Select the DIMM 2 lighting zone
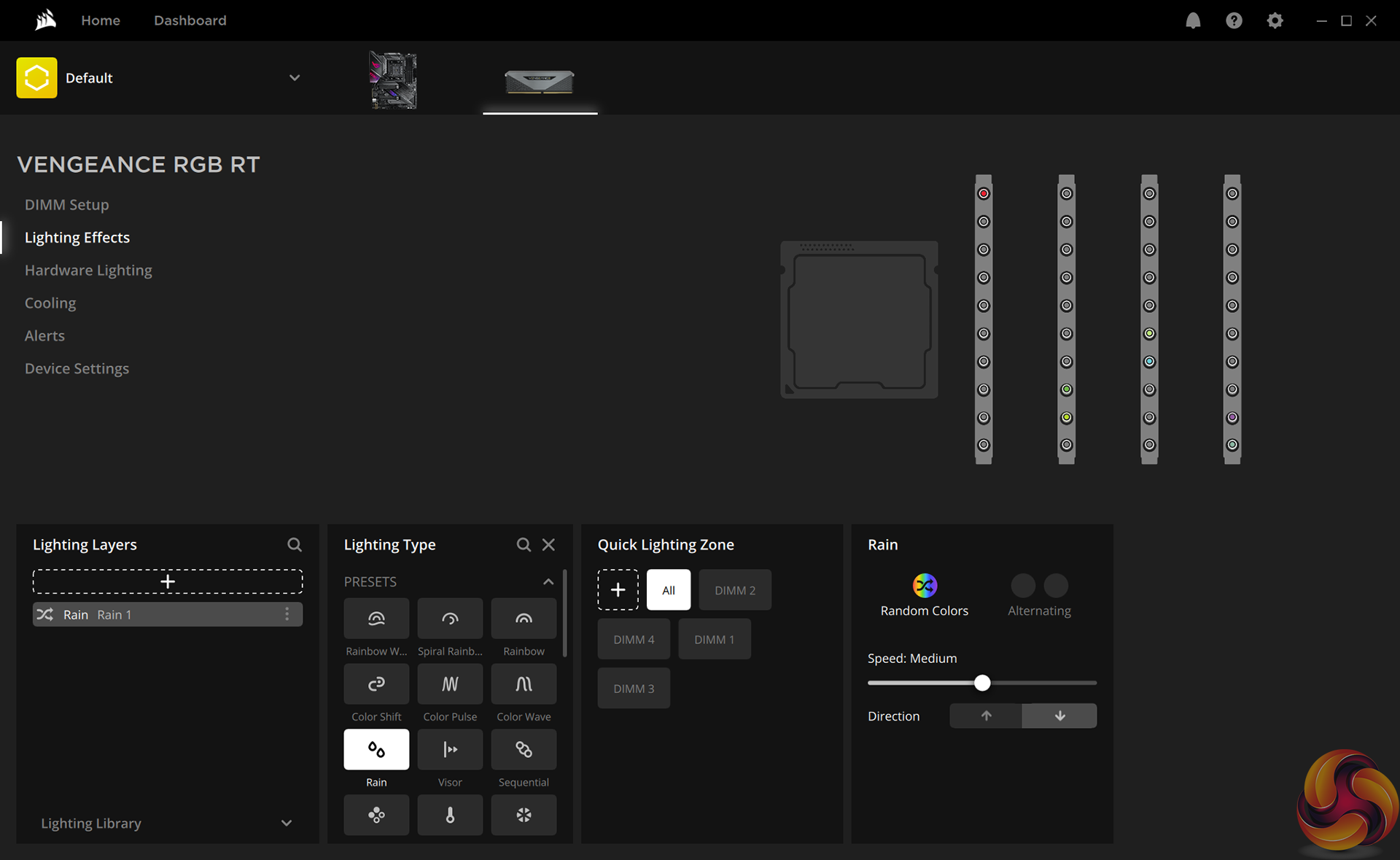The image size is (1400, 860). 734,590
